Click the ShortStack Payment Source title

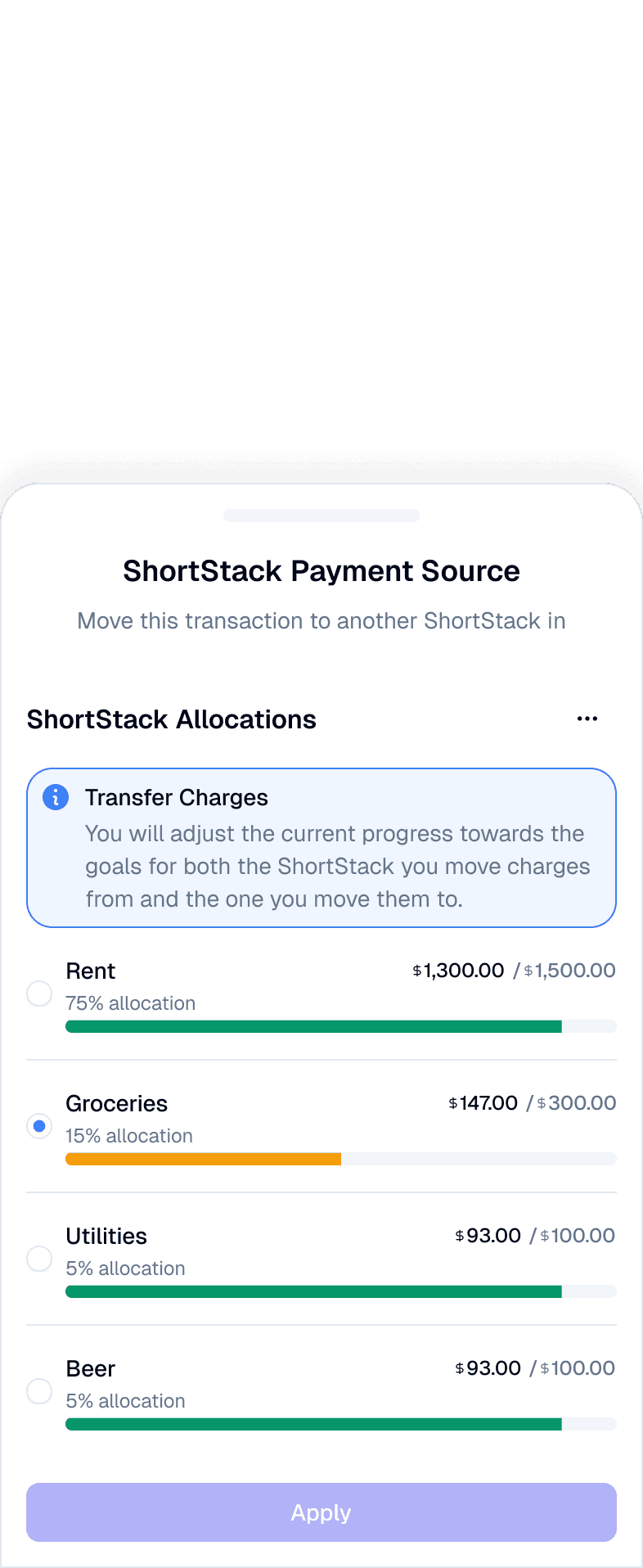[x=321, y=571]
